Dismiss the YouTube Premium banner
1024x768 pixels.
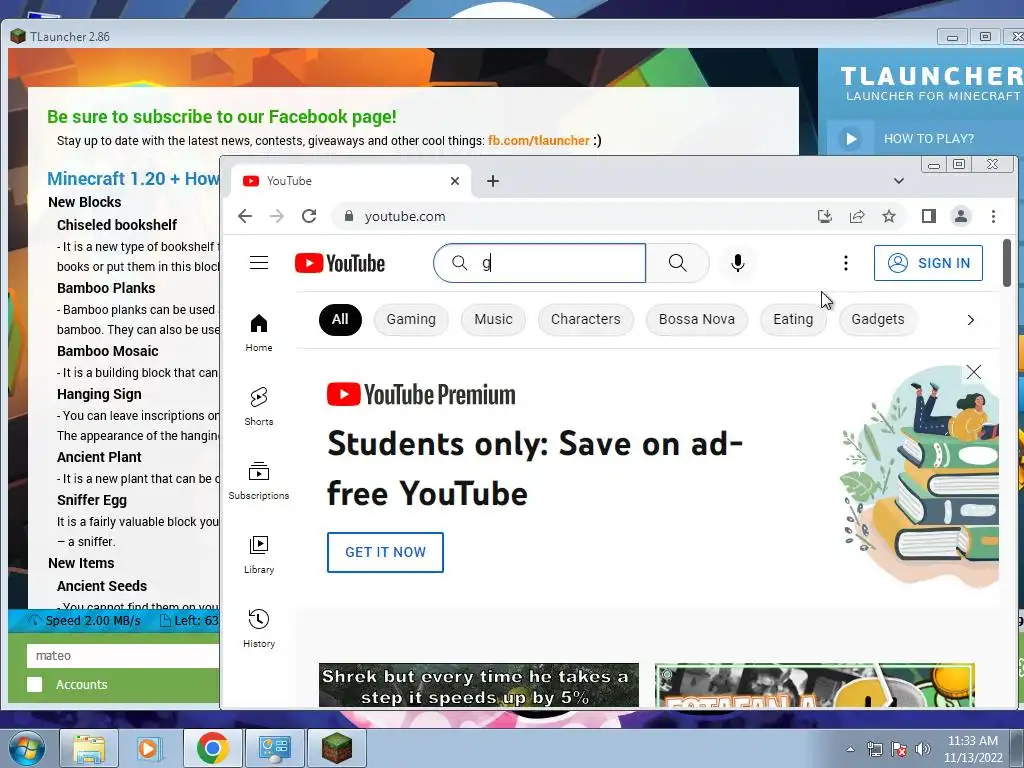coord(974,372)
